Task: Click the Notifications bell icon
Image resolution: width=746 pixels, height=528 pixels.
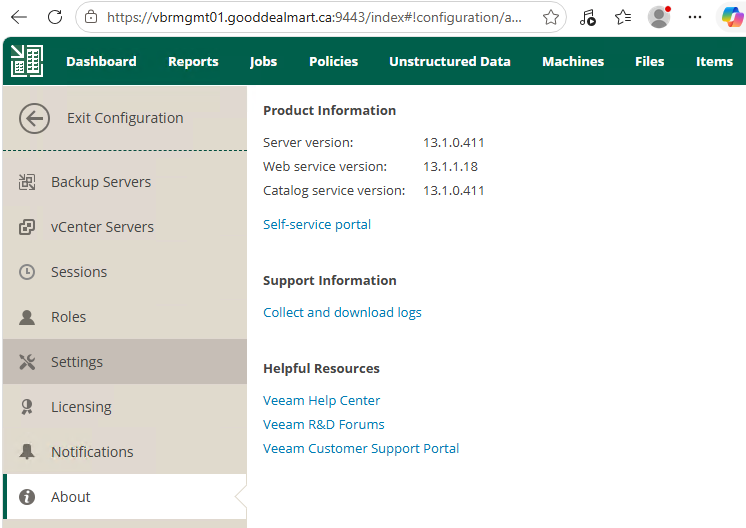Action: point(27,451)
